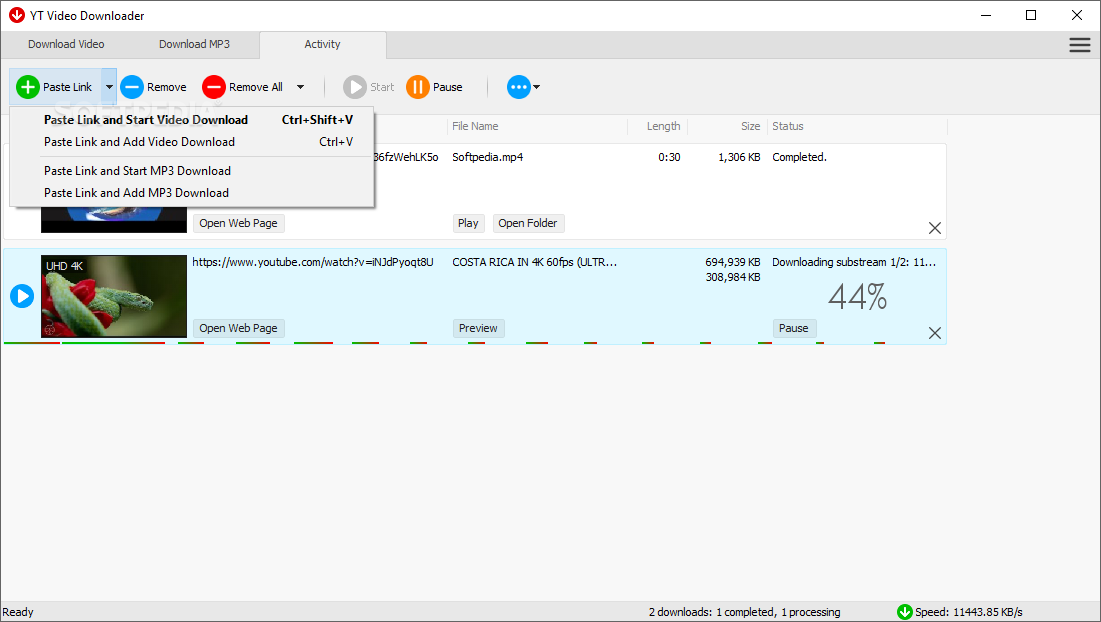Select the Activity tab

click(x=322, y=44)
